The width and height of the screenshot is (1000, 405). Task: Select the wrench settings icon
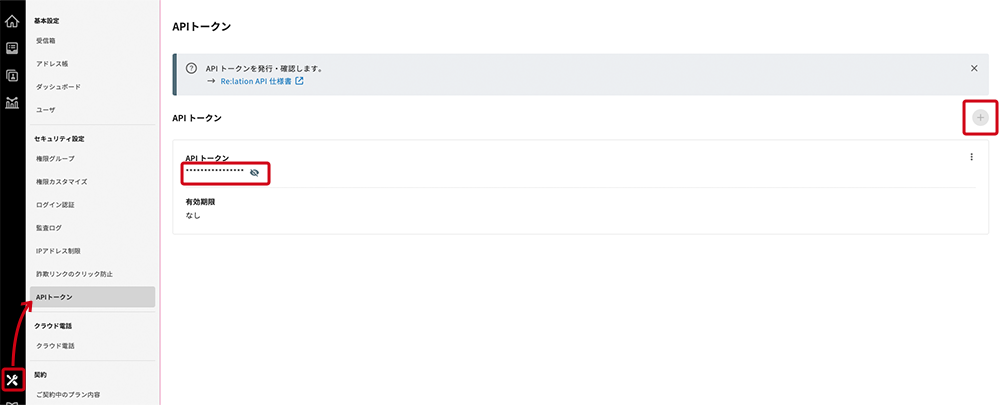(12, 381)
